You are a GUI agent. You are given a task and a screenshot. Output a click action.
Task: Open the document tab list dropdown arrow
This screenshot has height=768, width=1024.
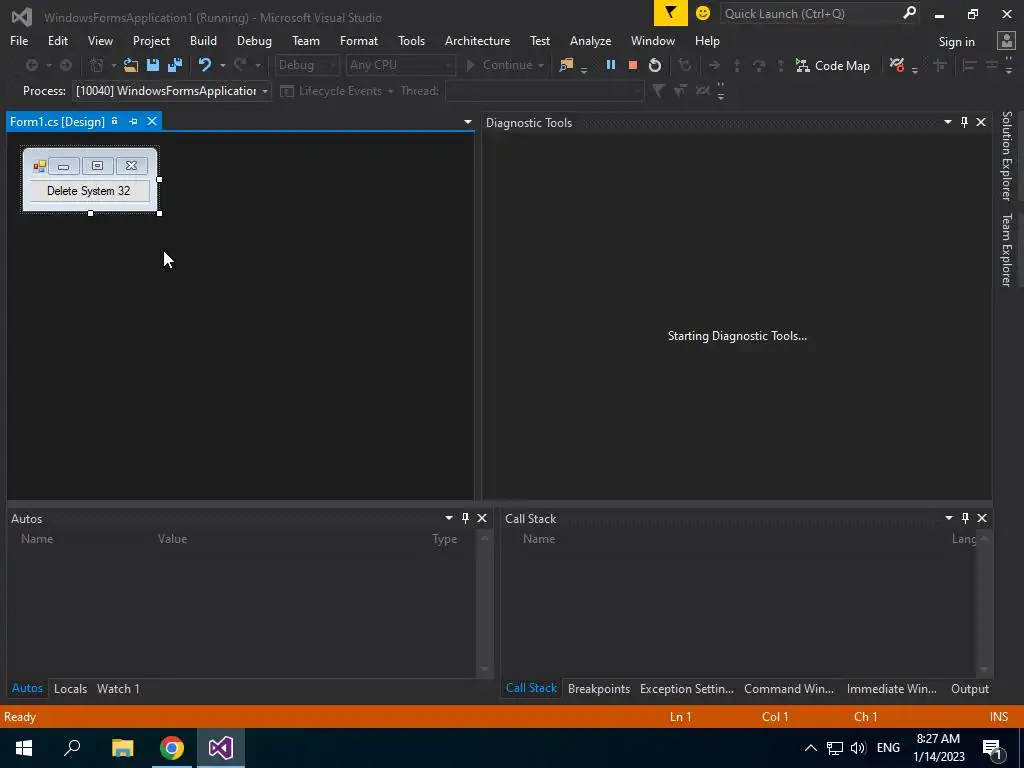[x=468, y=122]
